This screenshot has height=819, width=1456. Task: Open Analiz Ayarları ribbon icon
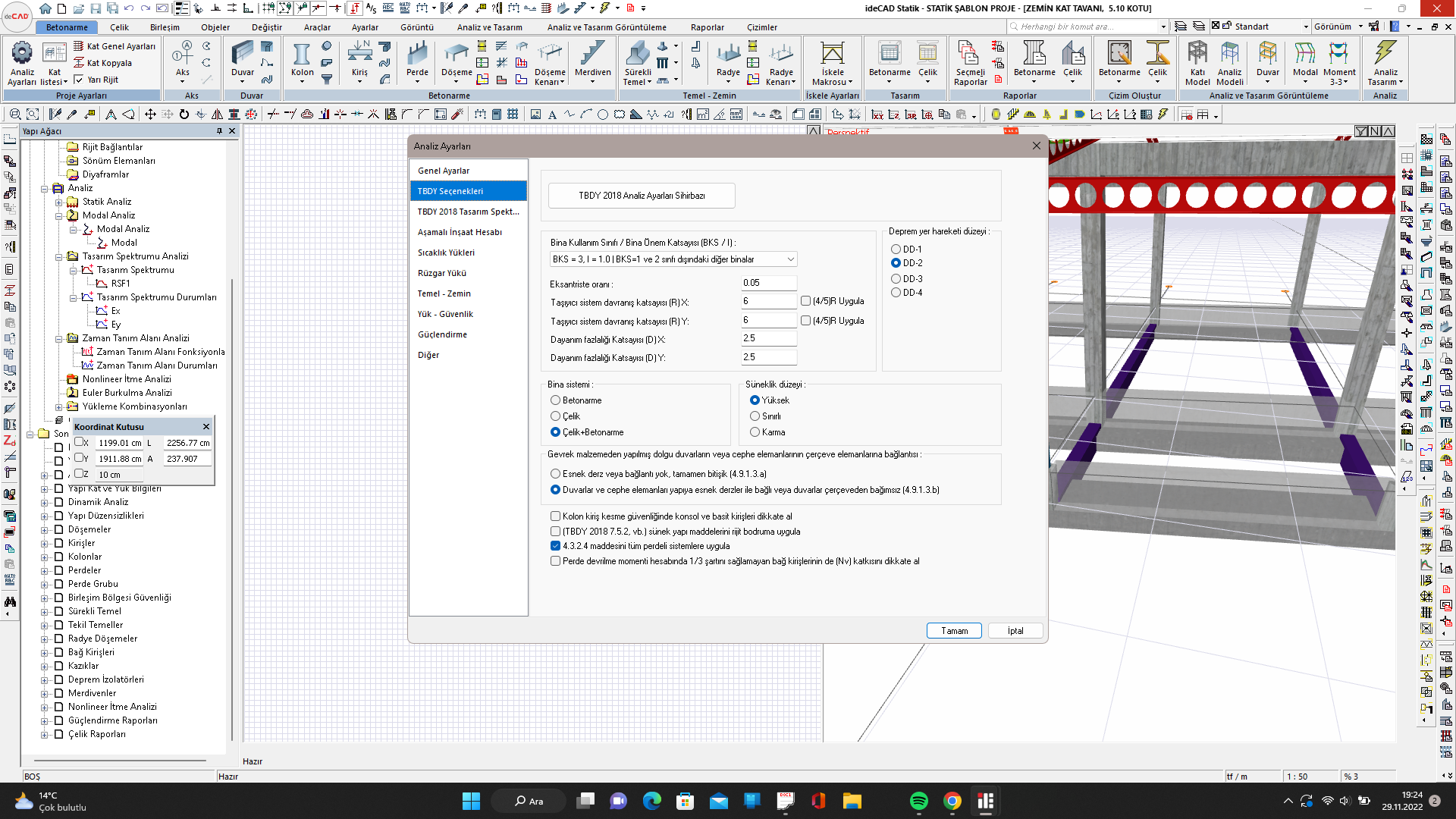(x=22, y=62)
